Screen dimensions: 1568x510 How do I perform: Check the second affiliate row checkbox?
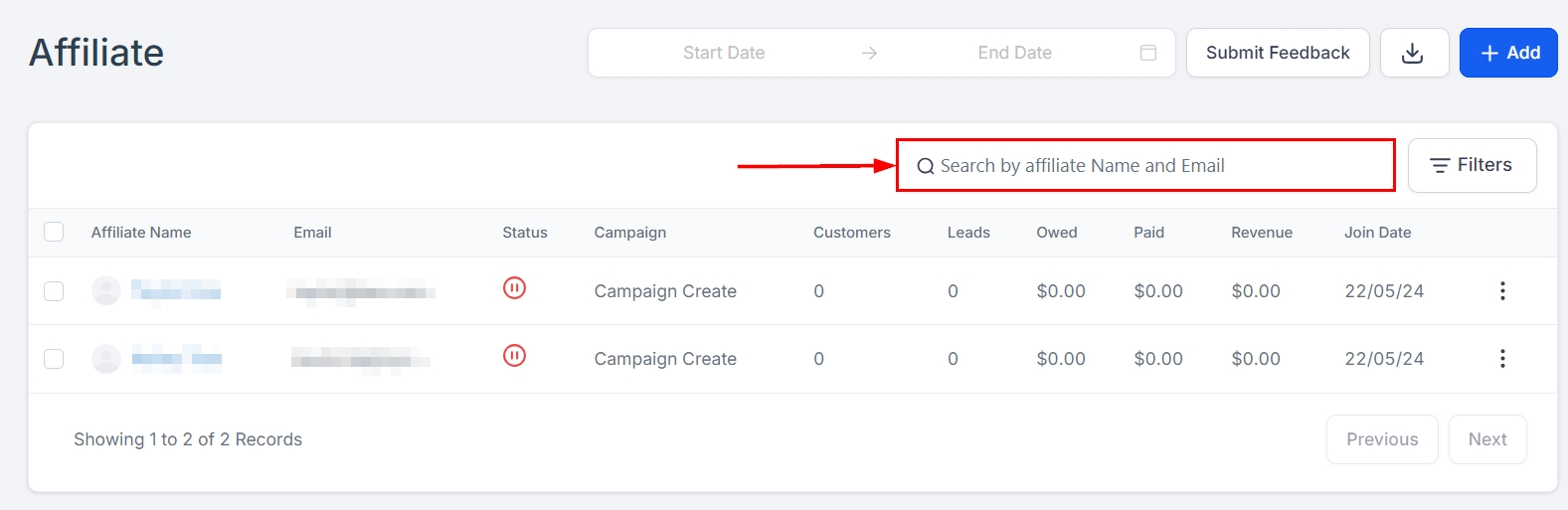coord(54,358)
